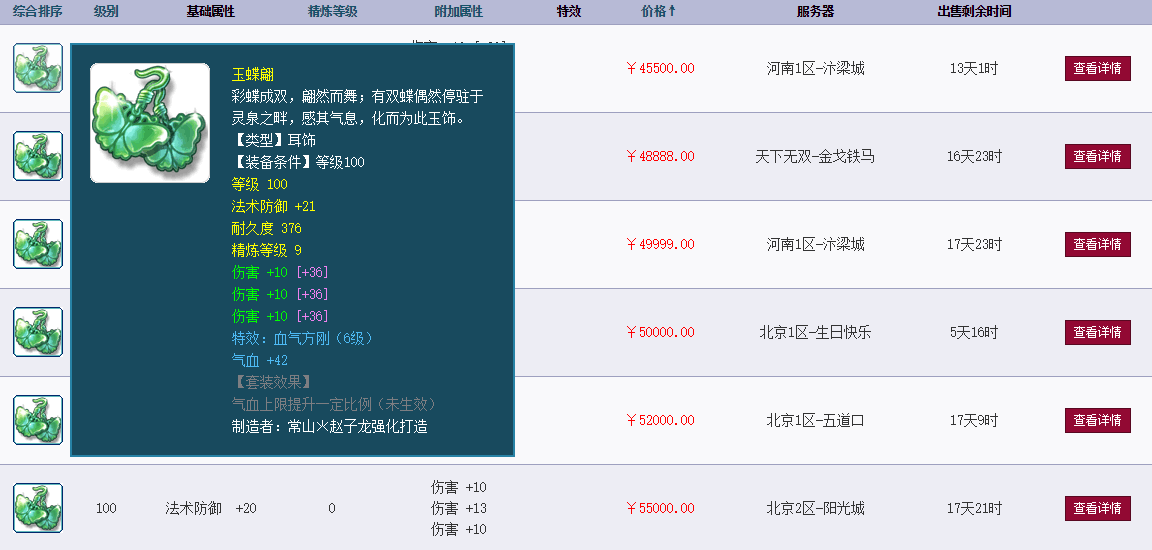Click remaining time 17天9时
This screenshot has height=550, width=1152.
974,420
